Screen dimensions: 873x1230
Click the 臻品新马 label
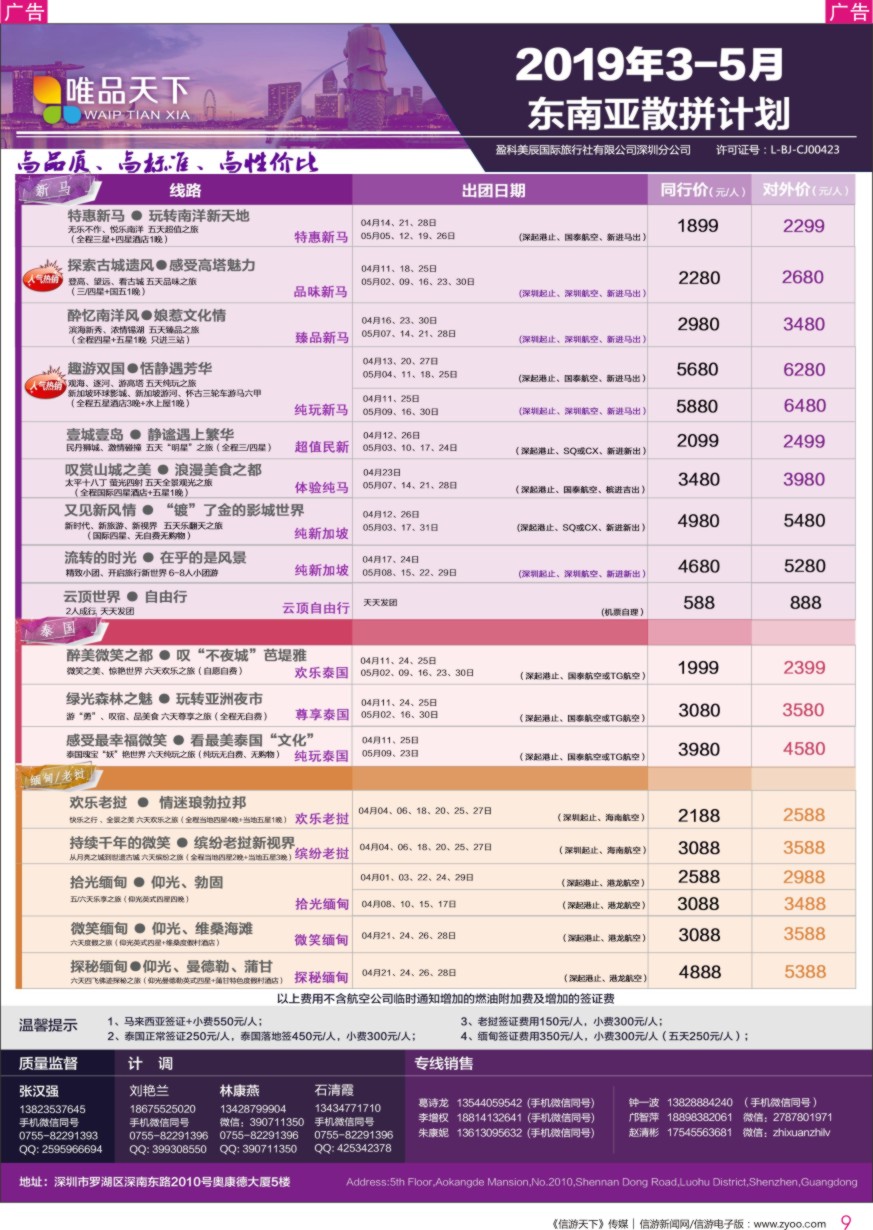321,338
